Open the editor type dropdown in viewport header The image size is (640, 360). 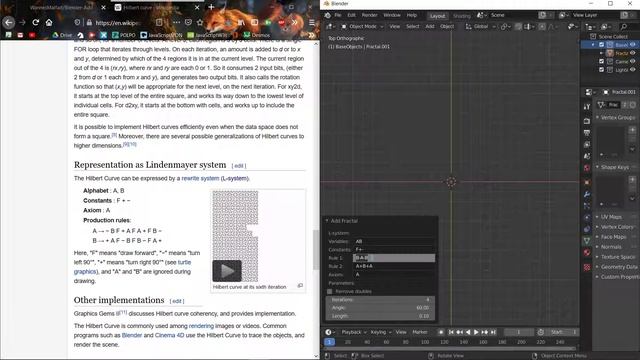(330, 27)
